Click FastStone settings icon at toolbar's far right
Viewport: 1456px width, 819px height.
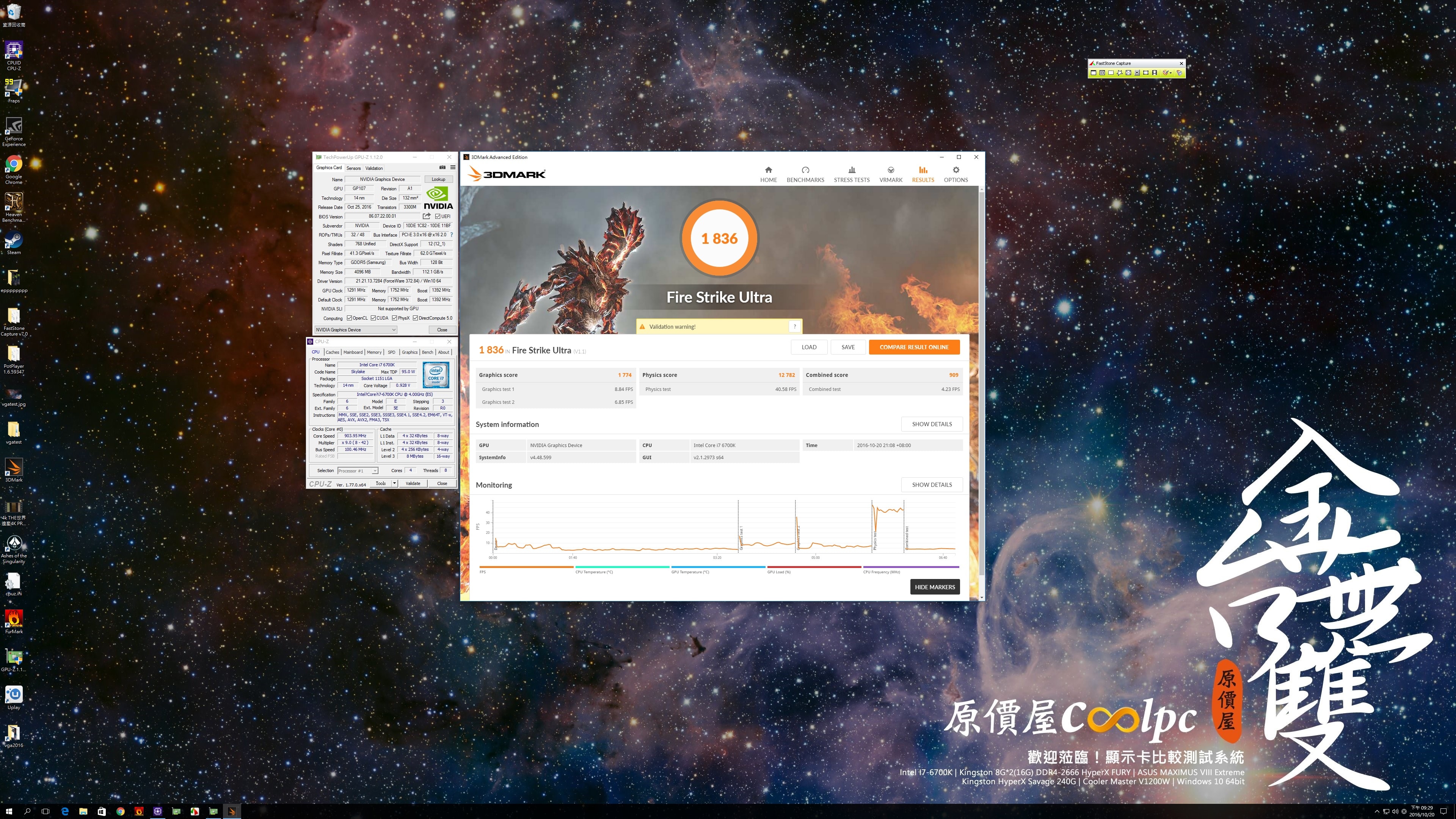pos(1180,73)
